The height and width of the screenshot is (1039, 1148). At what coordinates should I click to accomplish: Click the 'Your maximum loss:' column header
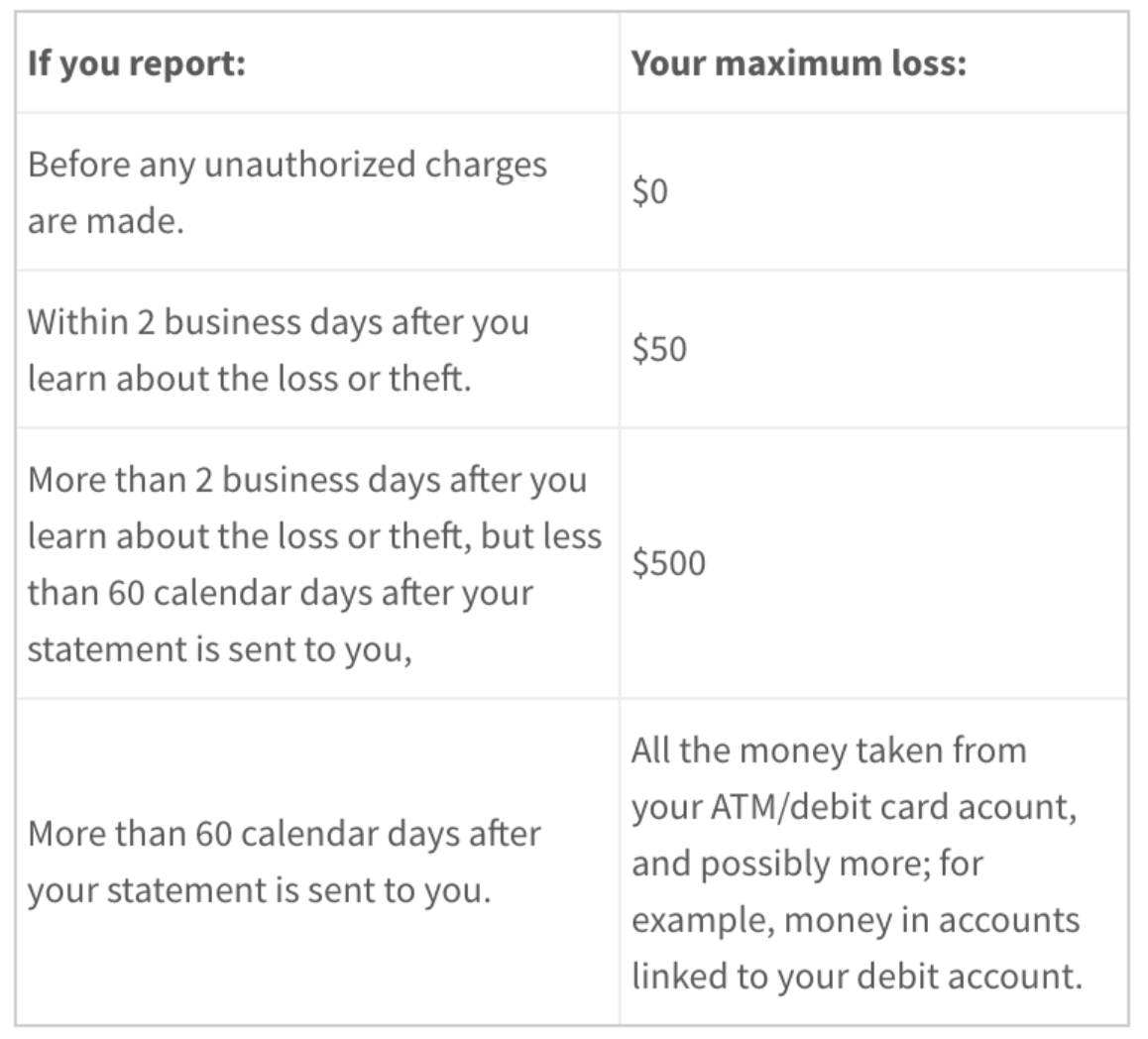point(799,63)
